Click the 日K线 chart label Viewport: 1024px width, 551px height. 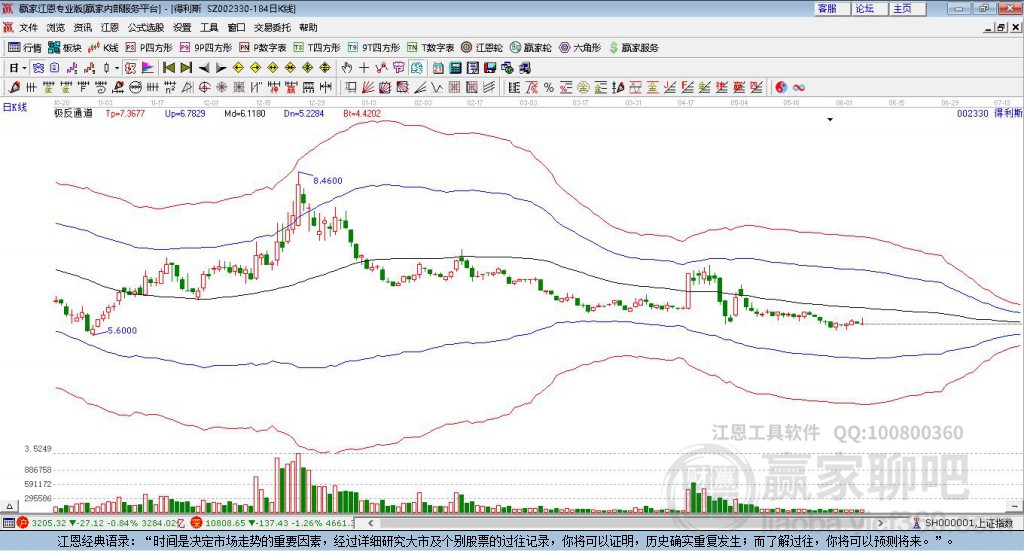(14, 107)
